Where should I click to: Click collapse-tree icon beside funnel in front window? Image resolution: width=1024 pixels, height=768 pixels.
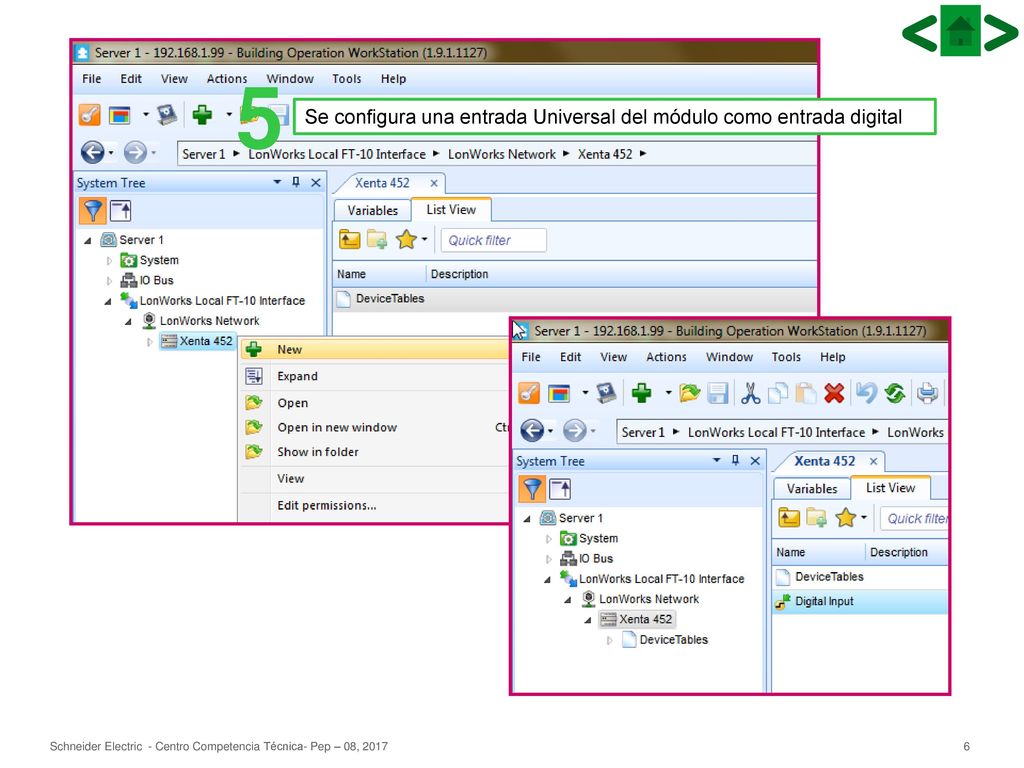[x=560, y=488]
